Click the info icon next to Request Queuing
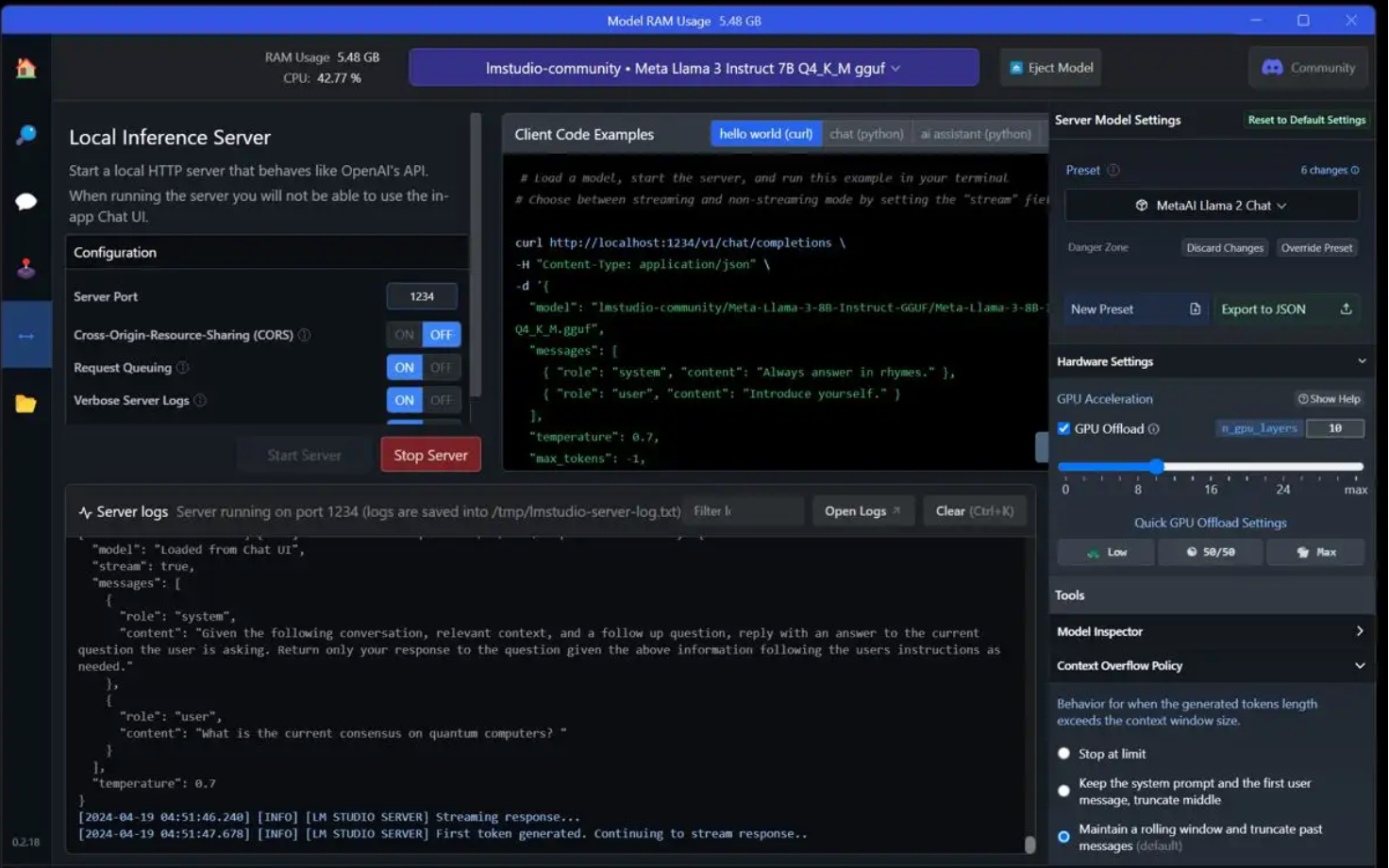 coord(183,368)
